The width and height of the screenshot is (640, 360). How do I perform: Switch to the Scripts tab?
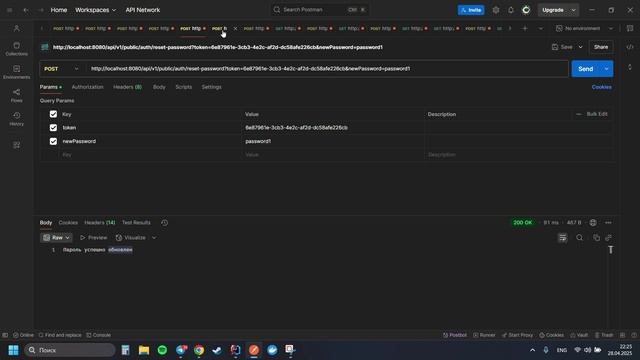[183, 87]
